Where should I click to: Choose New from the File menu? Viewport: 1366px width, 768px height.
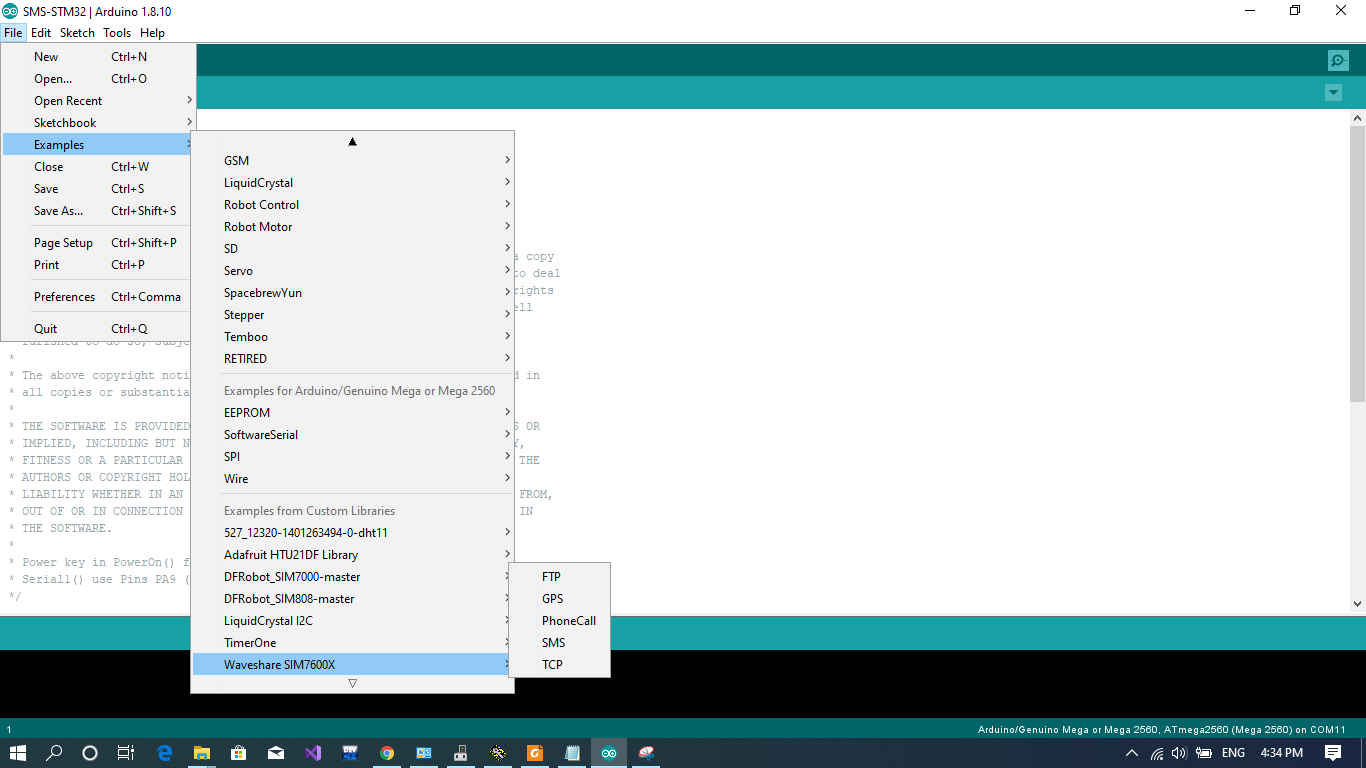coord(98,57)
